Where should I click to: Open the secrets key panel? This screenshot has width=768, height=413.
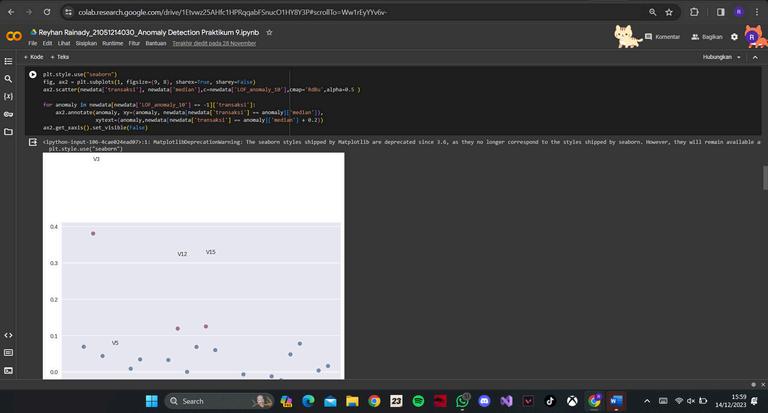[x=8, y=114]
